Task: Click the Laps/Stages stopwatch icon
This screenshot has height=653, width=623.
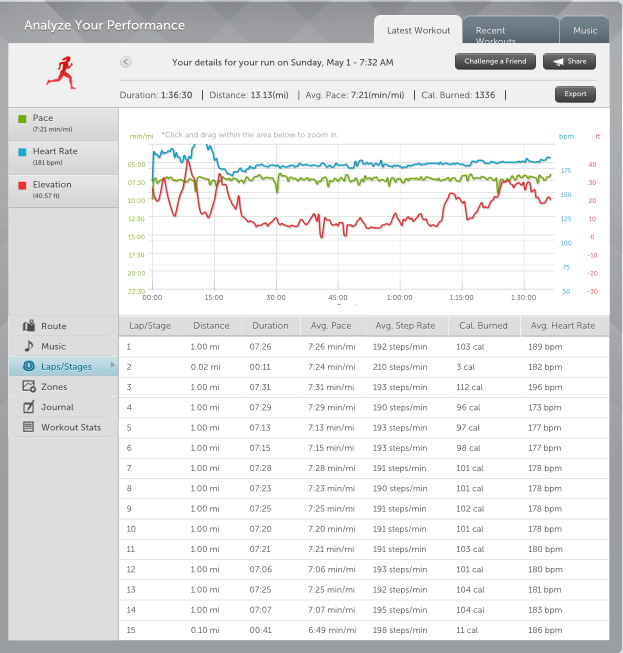Action: [29, 366]
